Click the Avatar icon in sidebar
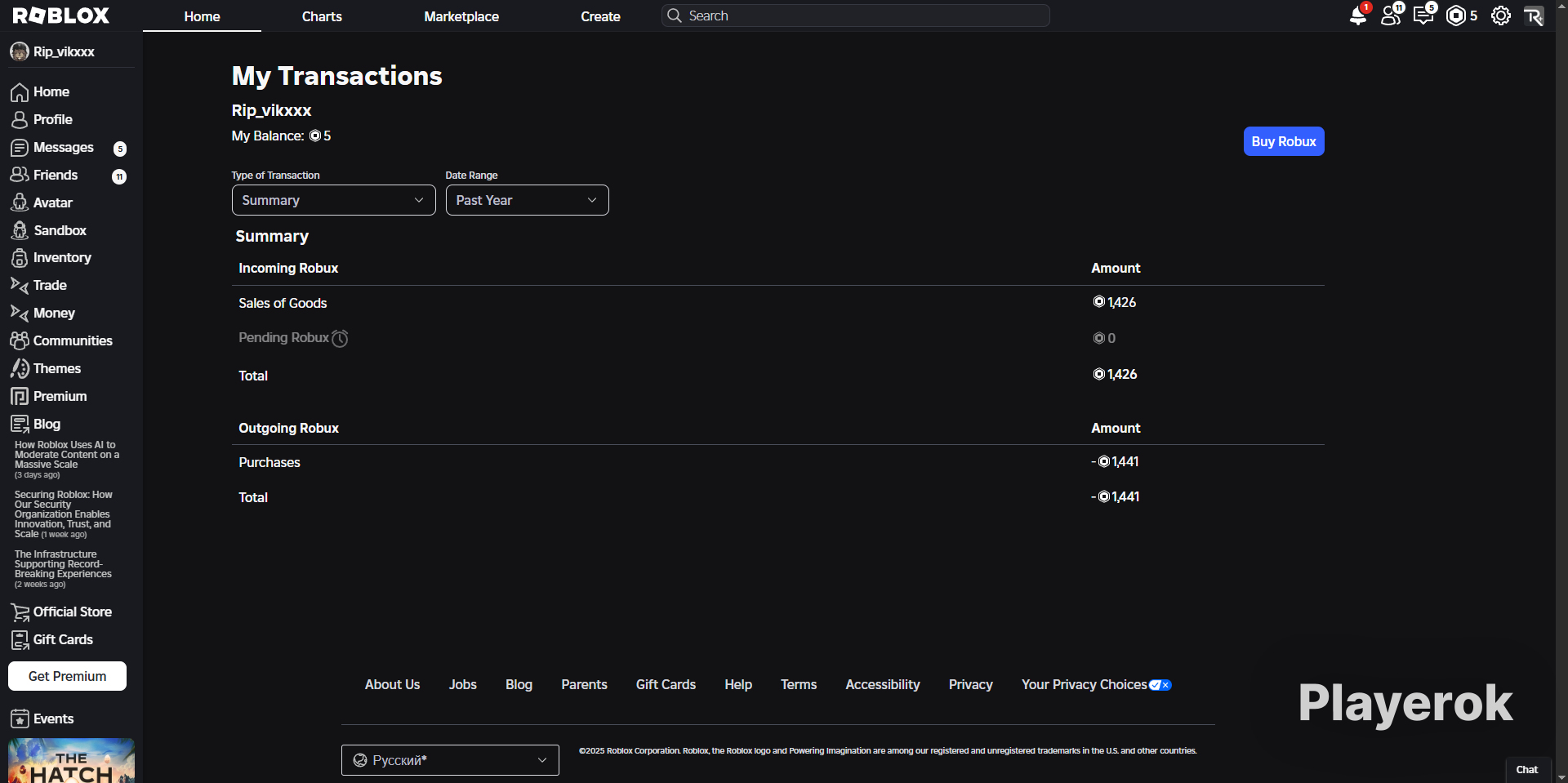 coord(20,202)
